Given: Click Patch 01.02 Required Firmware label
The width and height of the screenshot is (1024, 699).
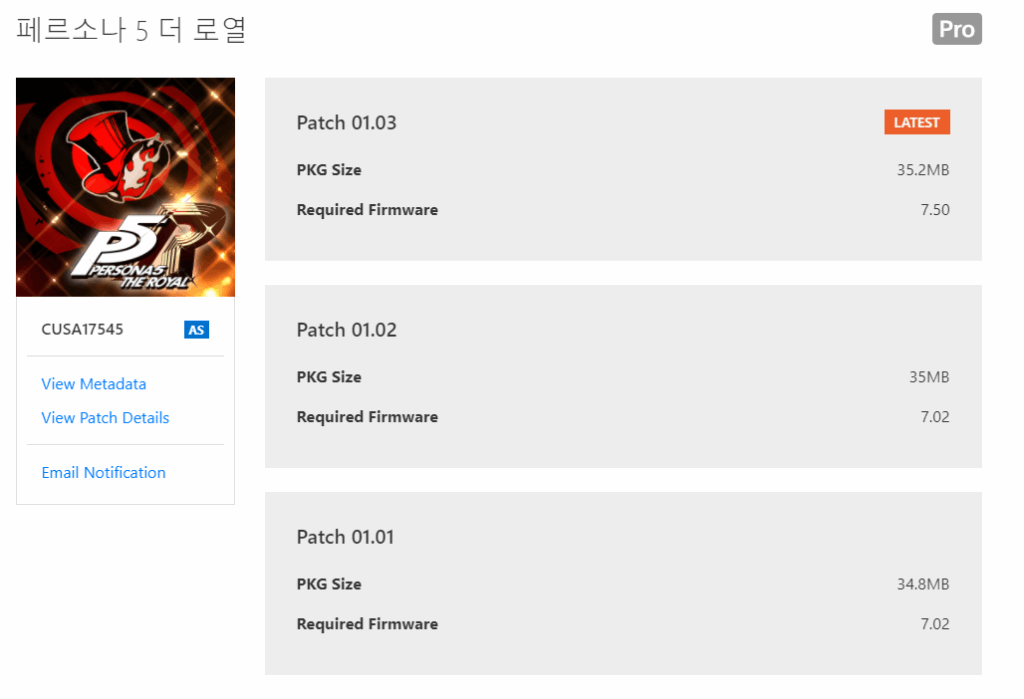Looking at the screenshot, I should point(367,417).
